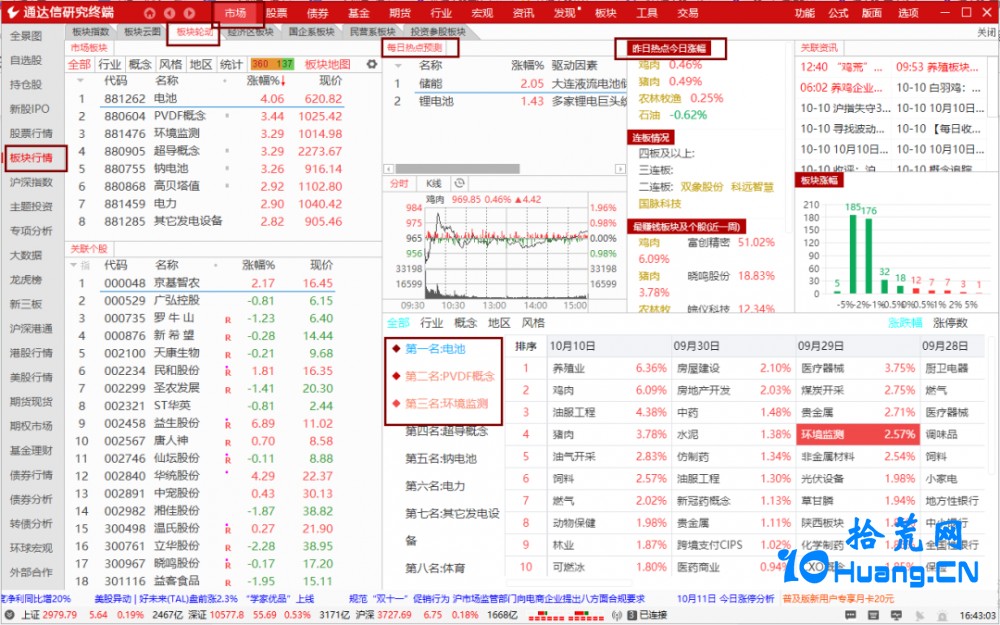Open news item 养殖板块 at 09:53
Image resolution: width=1000 pixels, height=625 pixels.
point(937,67)
